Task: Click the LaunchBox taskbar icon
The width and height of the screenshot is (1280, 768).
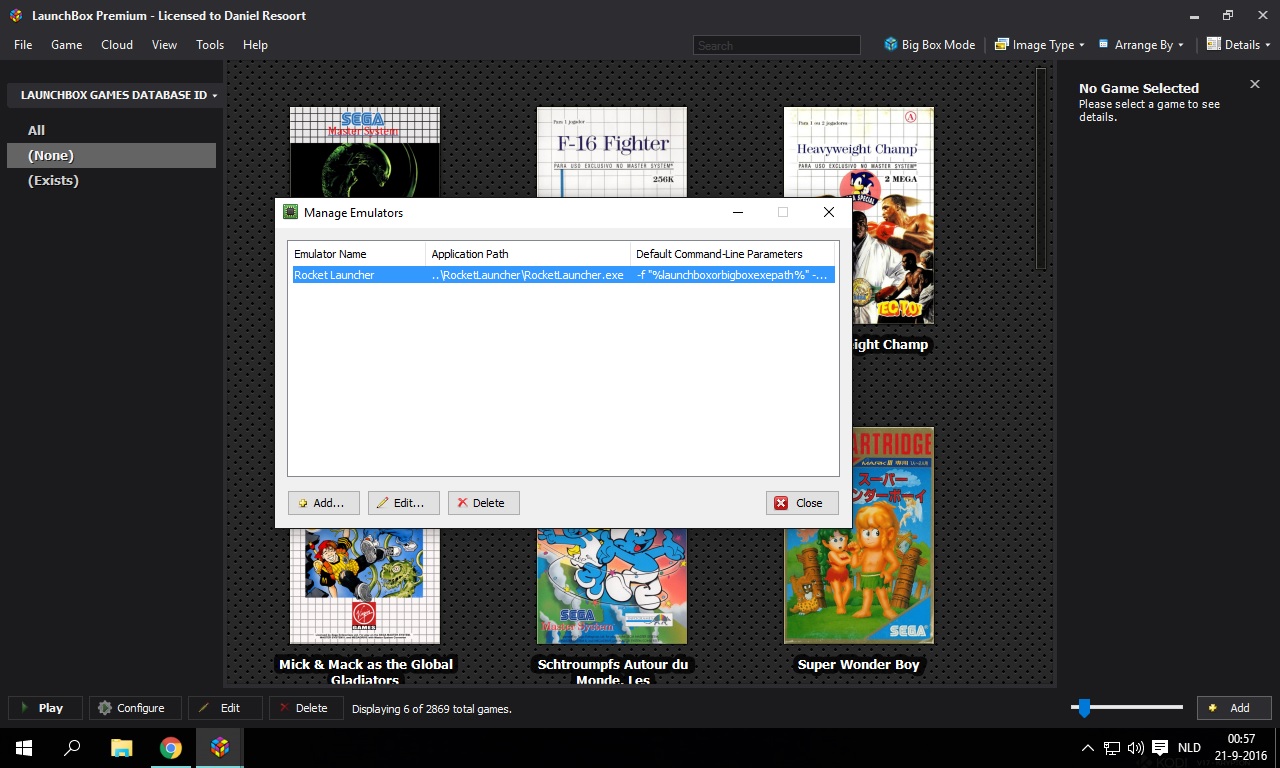Action: [x=220, y=748]
